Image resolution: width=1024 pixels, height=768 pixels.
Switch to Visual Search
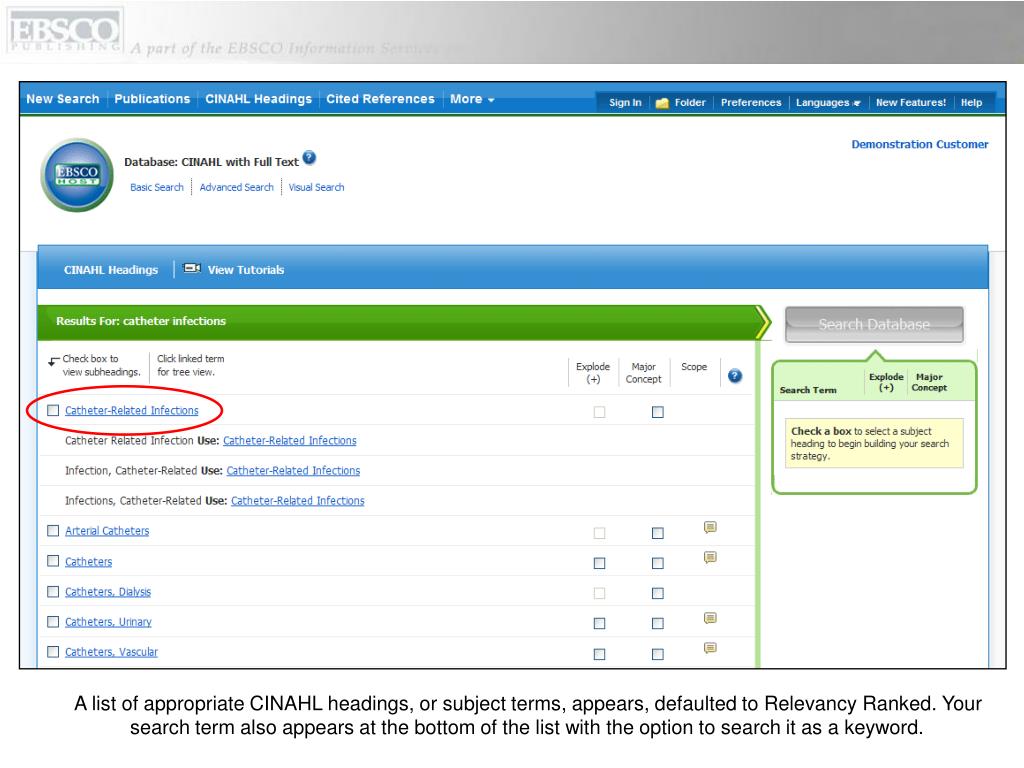(x=316, y=187)
